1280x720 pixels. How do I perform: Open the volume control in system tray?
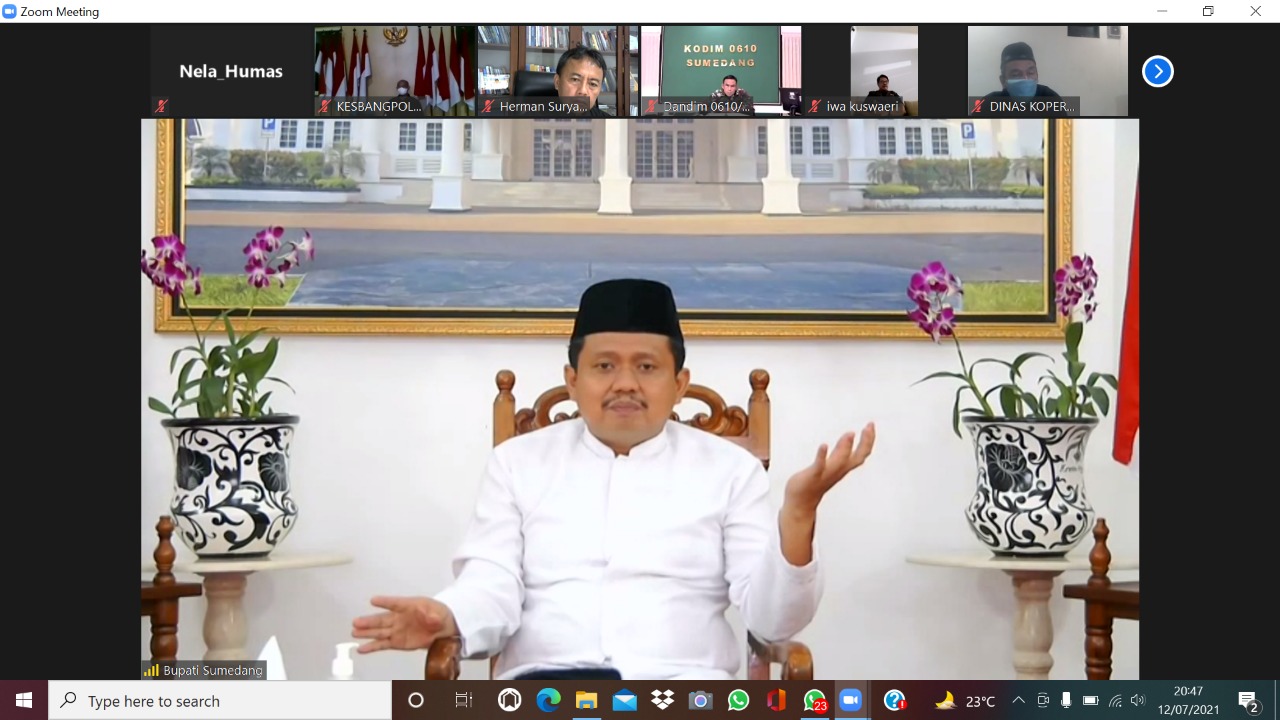(1138, 700)
